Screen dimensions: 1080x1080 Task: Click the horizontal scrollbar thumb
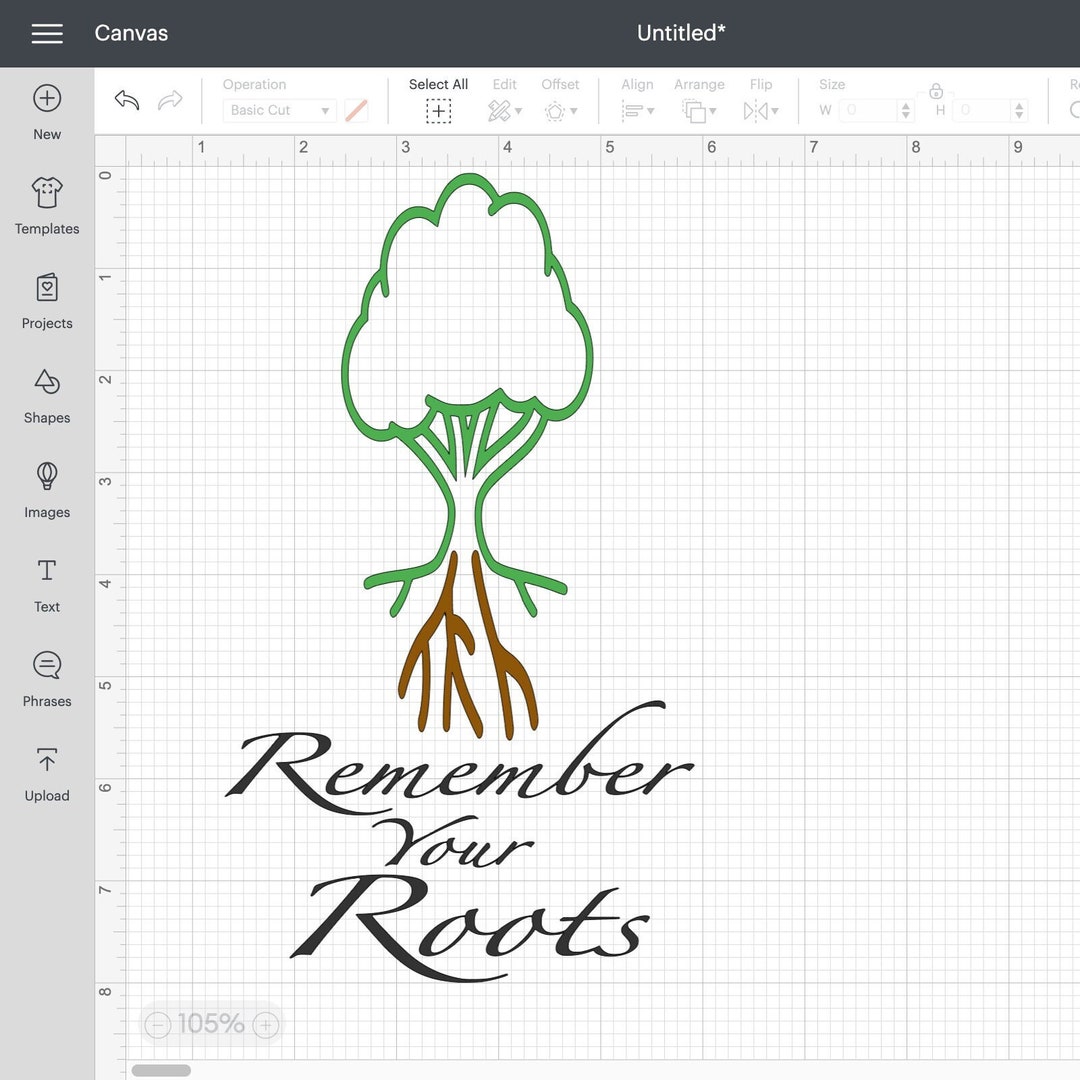pos(161,1070)
